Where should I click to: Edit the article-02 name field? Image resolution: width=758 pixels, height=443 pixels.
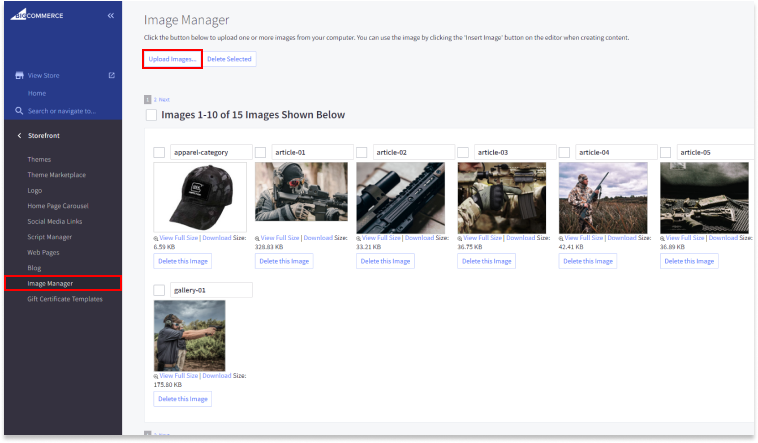pyautogui.click(x=414, y=152)
